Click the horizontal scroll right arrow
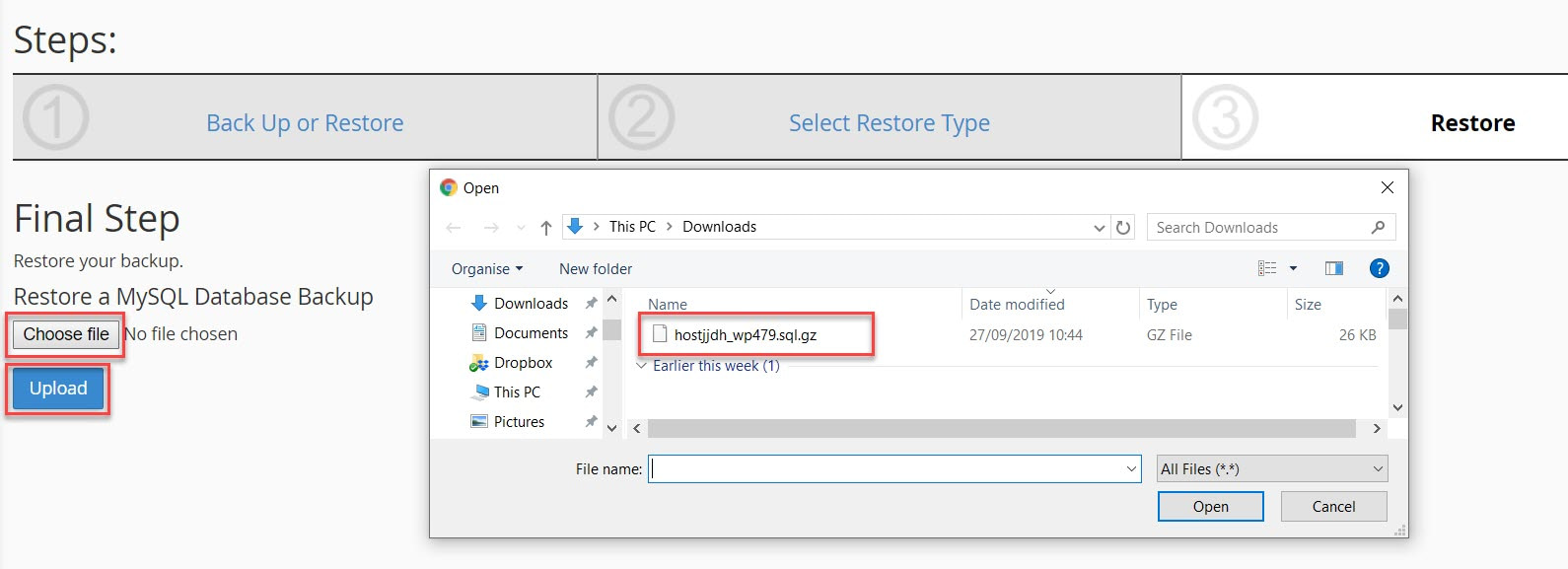Image resolution: width=1568 pixels, height=569 pixels. coord(1377,428)
